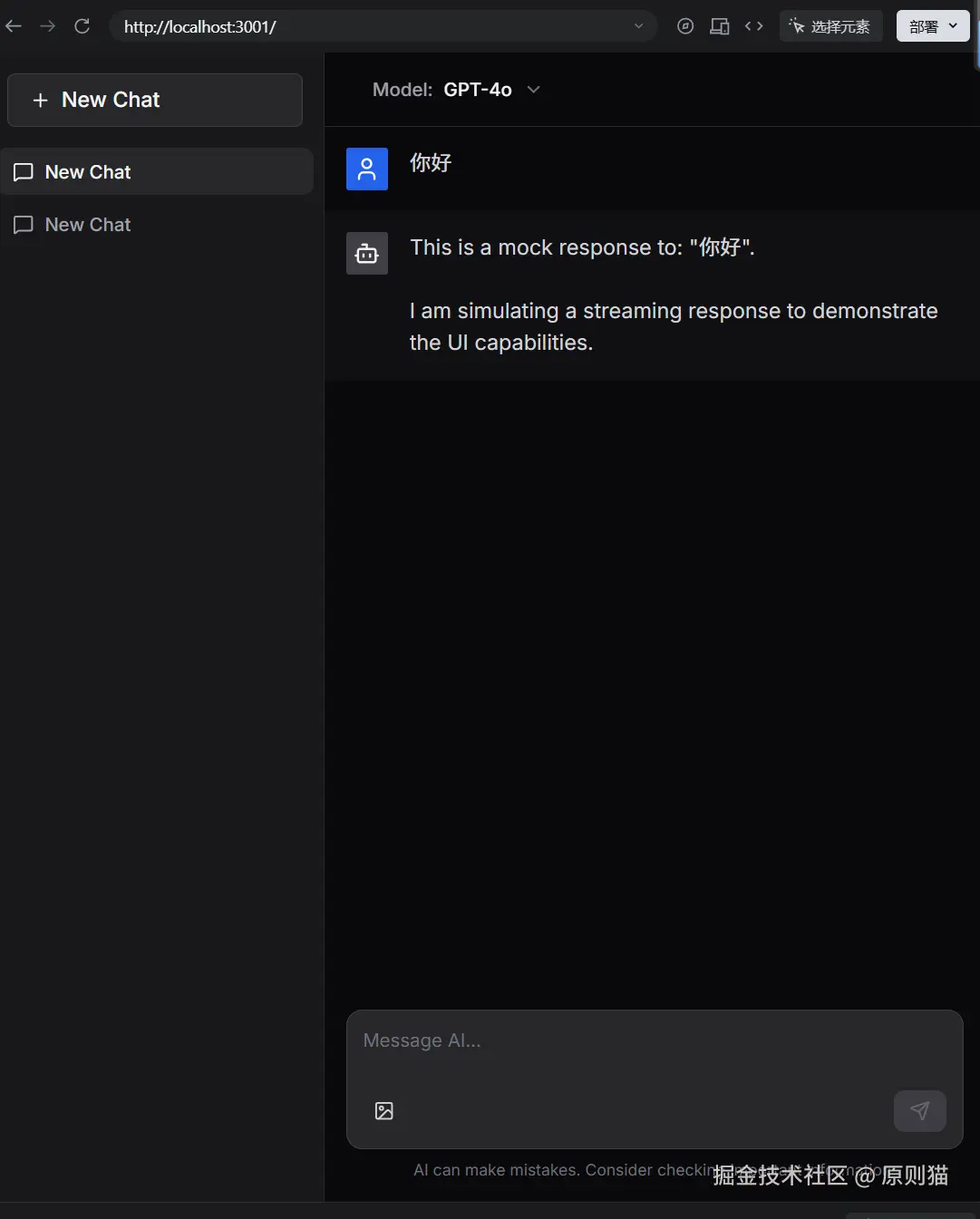The height and width of the screenshot is (1219, 980).
Task: Click the bot avatar icon
Action: coord(367,254)
